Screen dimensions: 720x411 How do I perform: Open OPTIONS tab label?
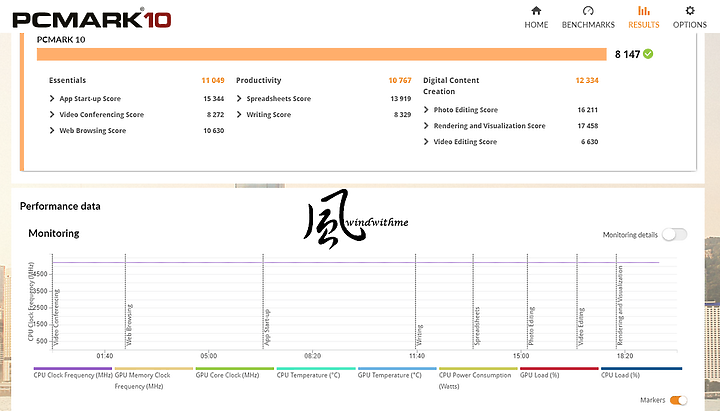(690, 25)
